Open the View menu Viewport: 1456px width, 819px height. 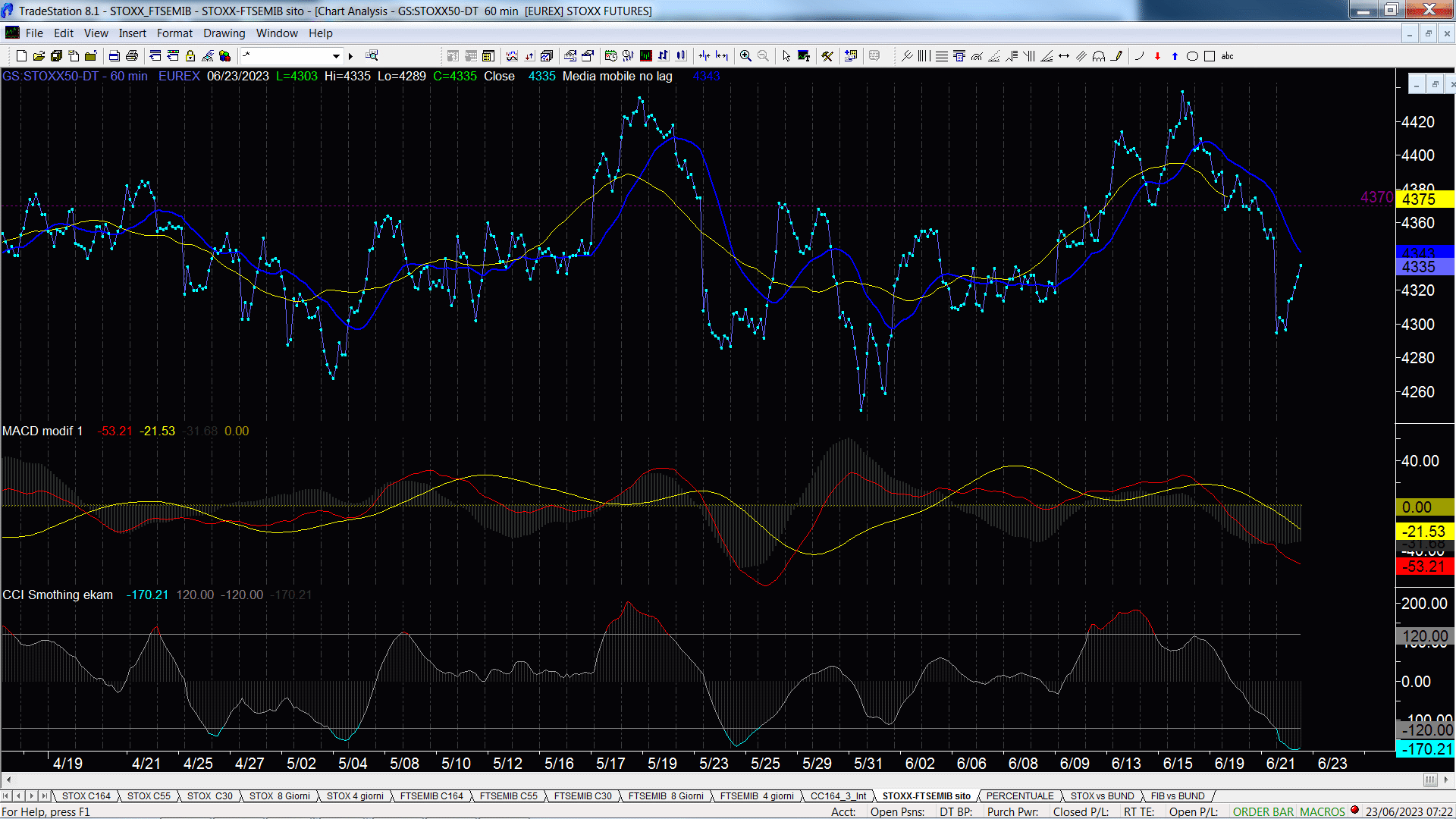point(96,33)
